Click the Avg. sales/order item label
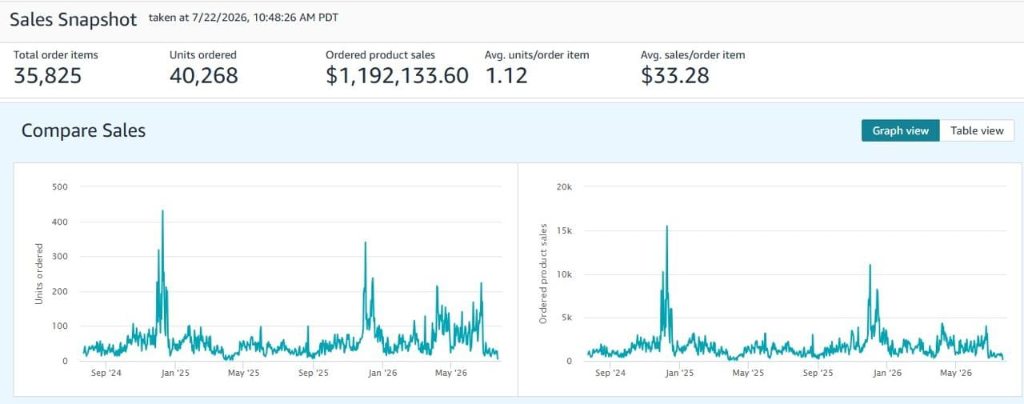 (693, 55)
